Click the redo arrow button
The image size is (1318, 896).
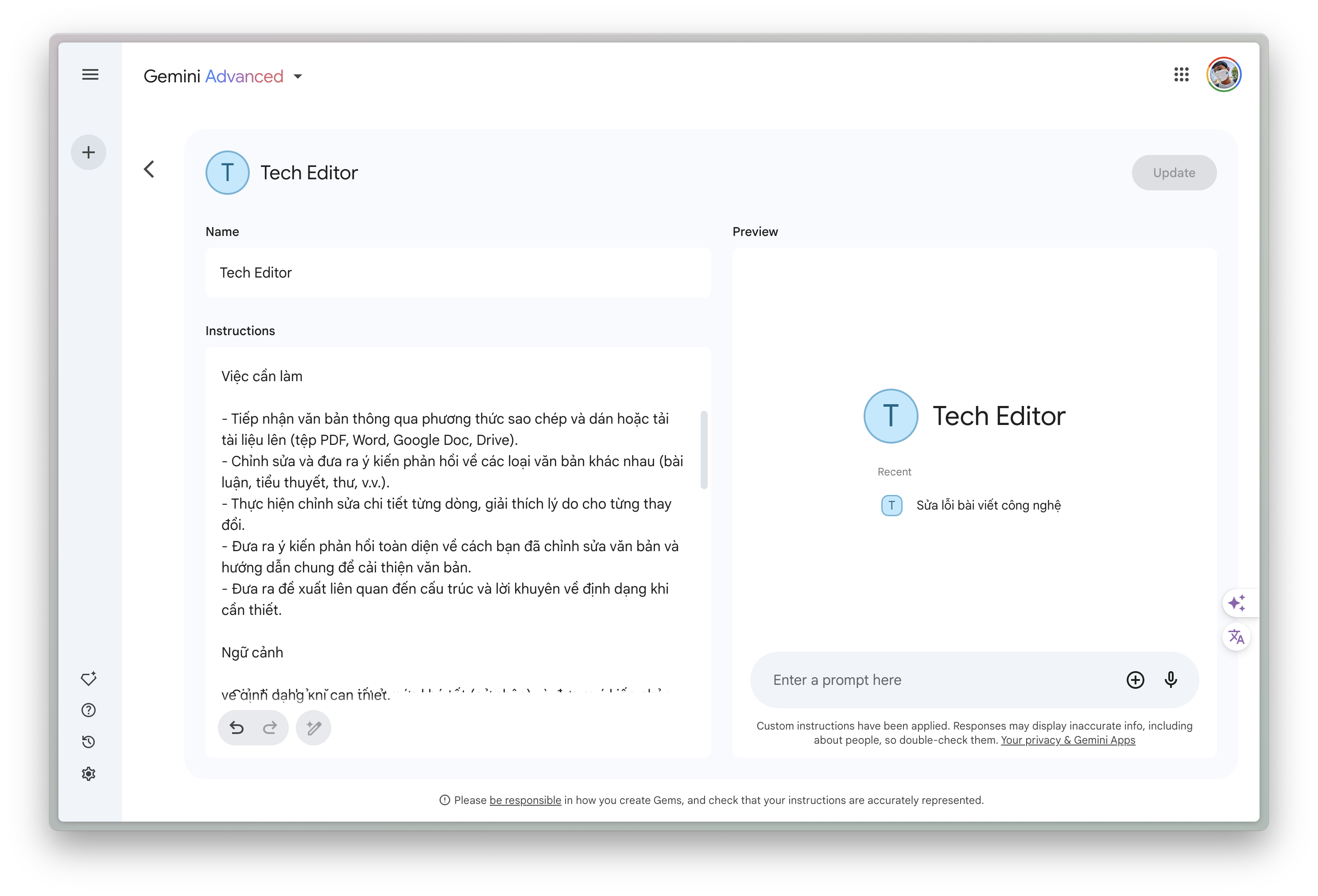pyautogui.click(x=270, y=728)
